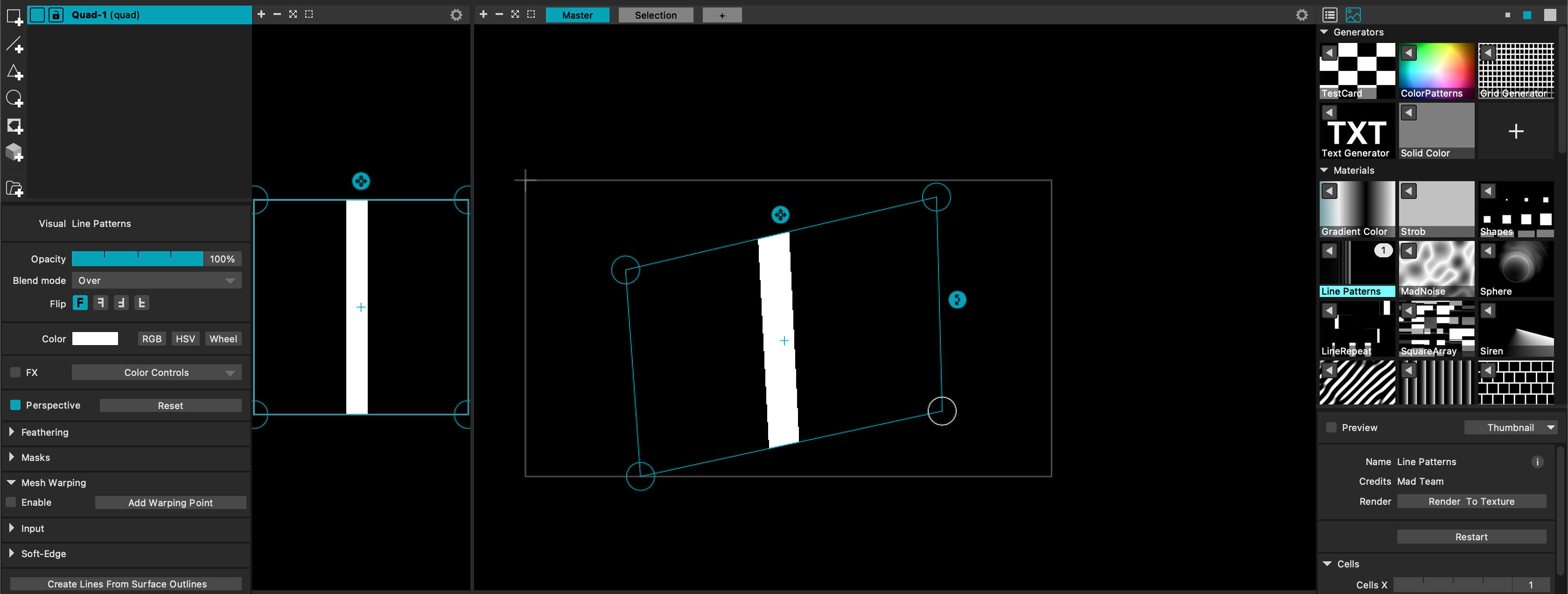Click the add group folder icon
Viewport: 1568px width, 594px height.
click(14, 189)
